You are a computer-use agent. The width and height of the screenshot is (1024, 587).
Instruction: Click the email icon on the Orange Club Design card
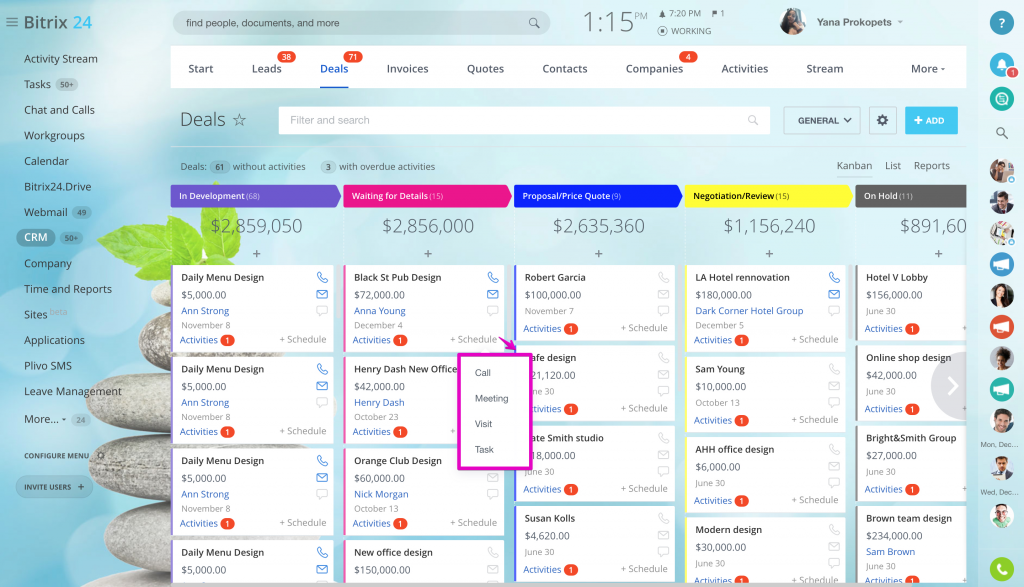[492, 478]
